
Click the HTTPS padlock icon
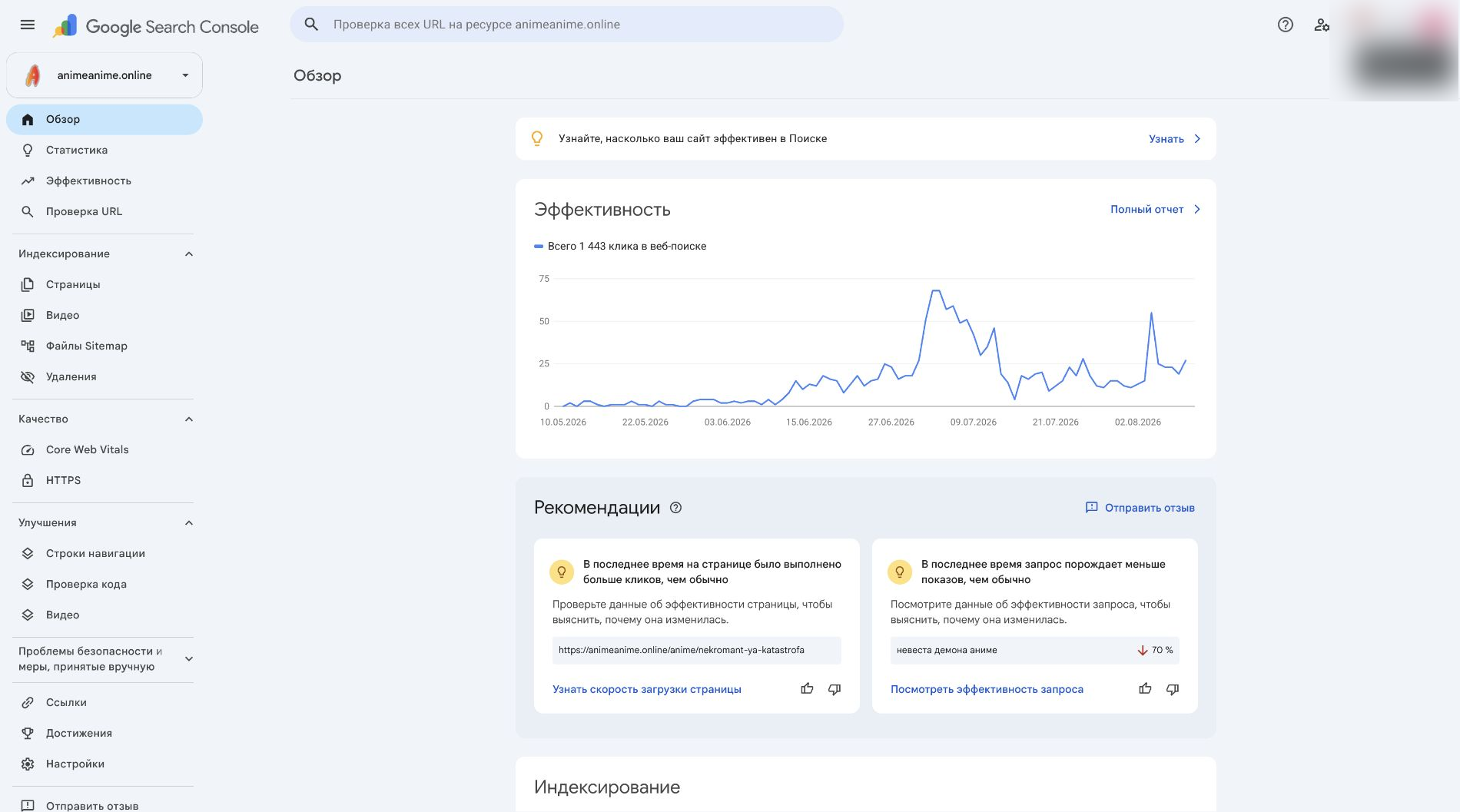tap(28, 480)
